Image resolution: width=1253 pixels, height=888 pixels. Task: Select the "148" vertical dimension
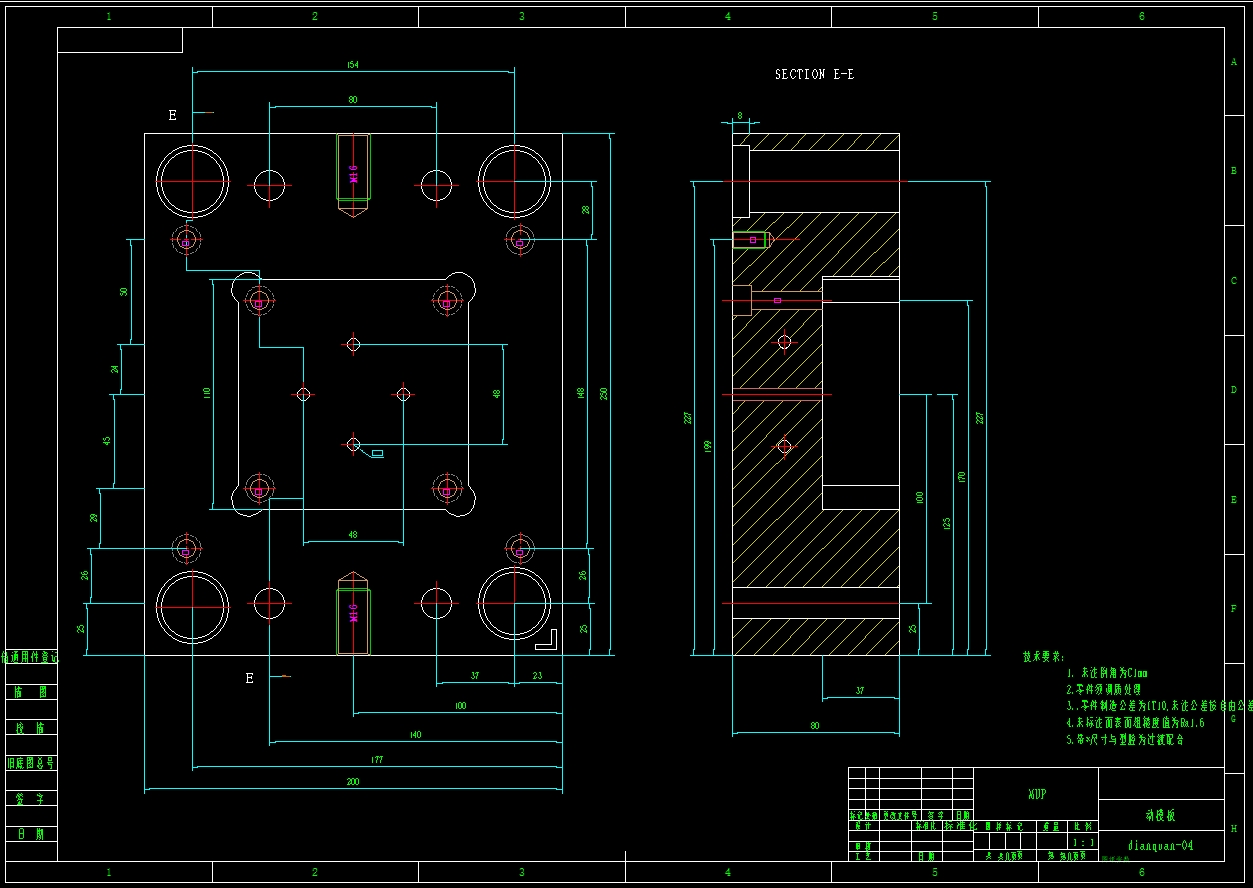[x=581, y=394]
